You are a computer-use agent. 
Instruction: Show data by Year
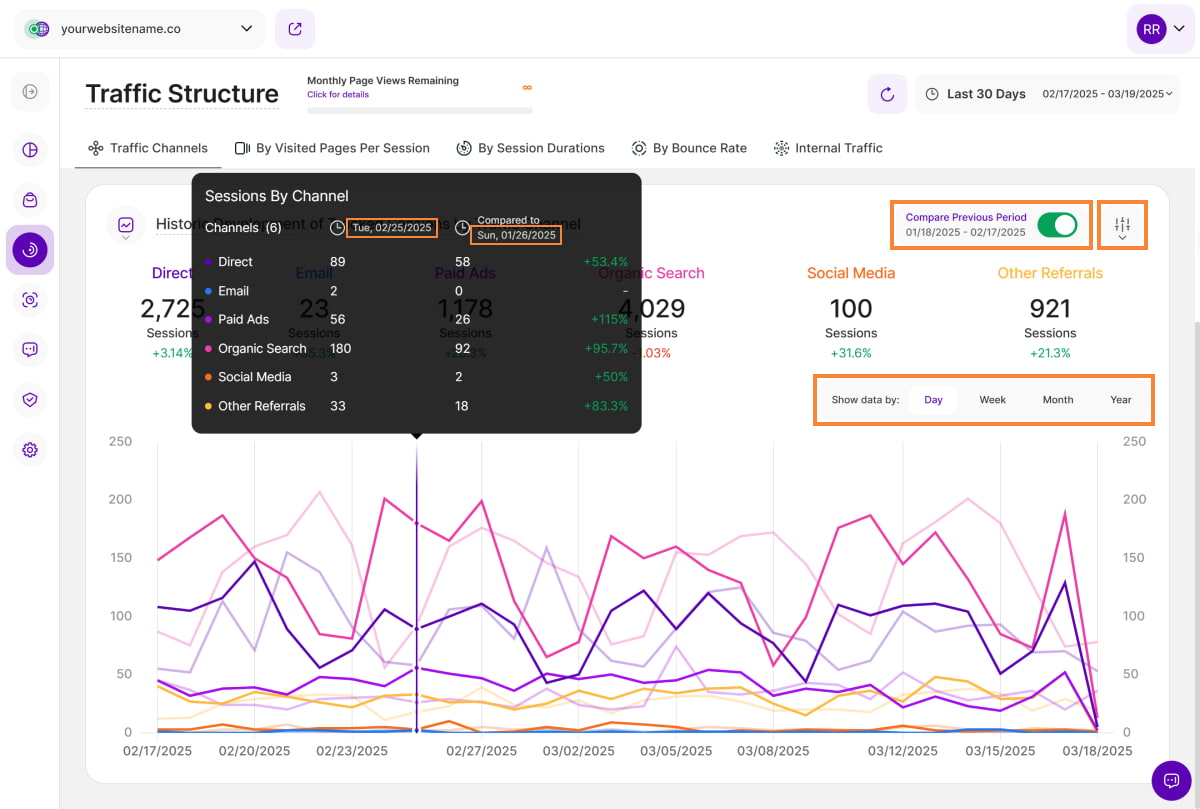(1120, 400)
